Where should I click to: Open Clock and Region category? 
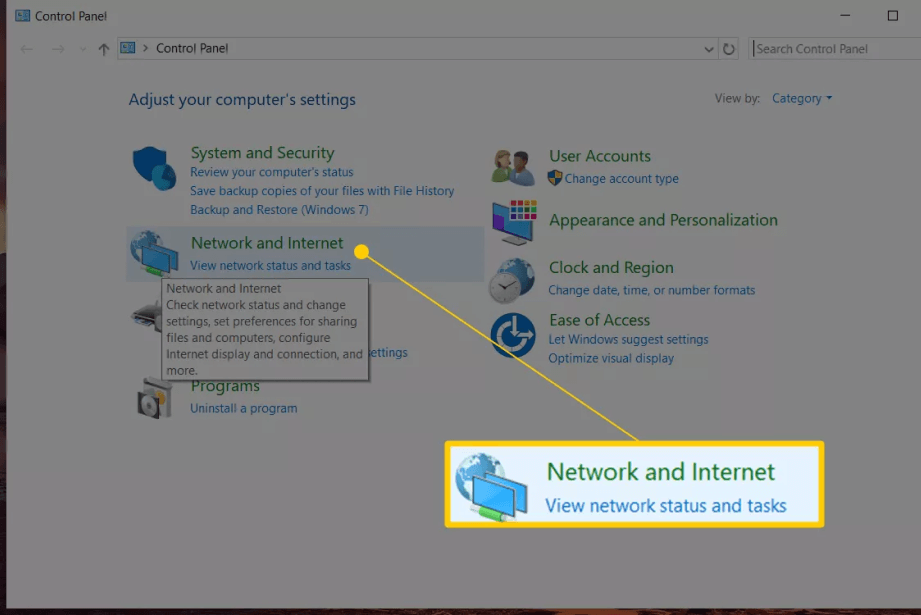click(x=611, y=268)
